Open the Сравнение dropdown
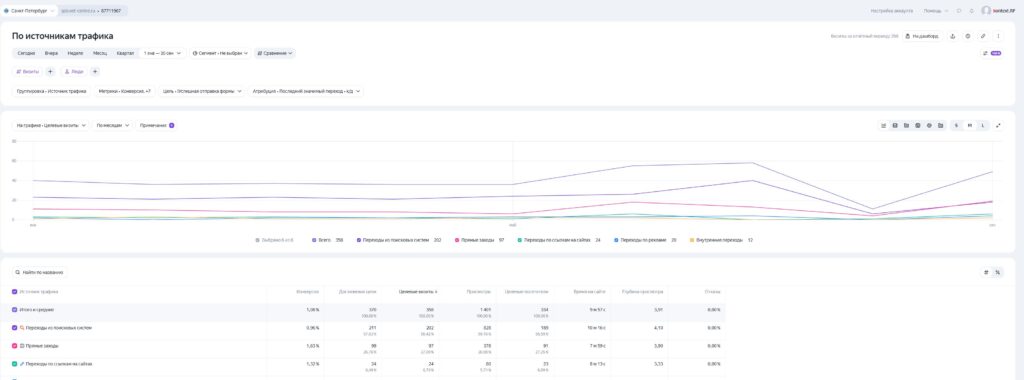The width and height of the screenshot is (1024, 380). (275, 54)
